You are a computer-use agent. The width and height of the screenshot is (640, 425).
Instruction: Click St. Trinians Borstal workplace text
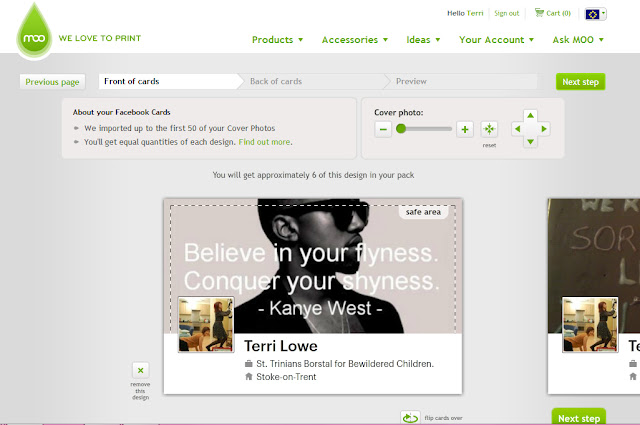345,364
